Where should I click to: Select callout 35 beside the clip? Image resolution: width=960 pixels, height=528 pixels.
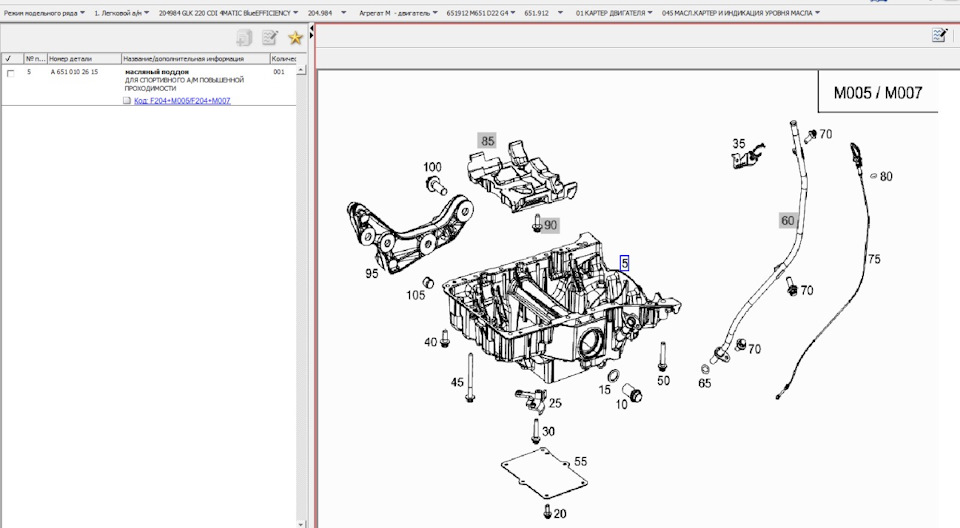(x=739, y=143)
